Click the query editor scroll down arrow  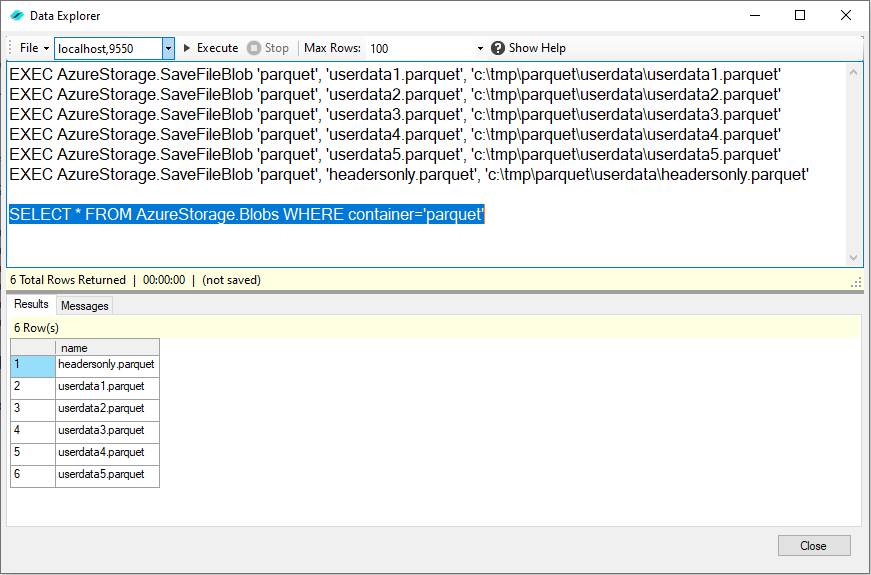(853, 258)
